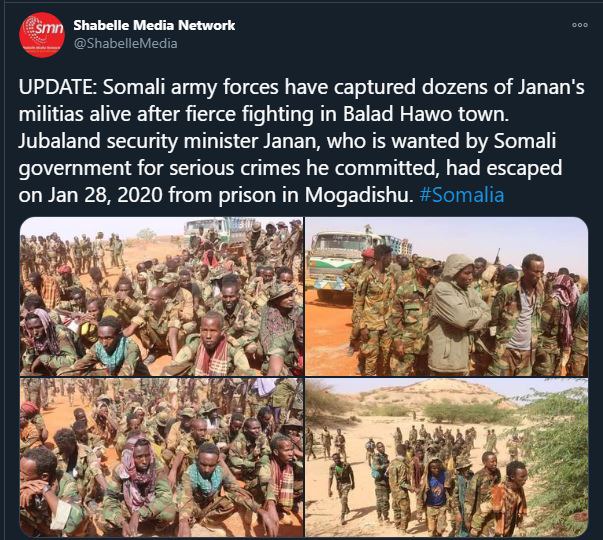This screenshot has width=603, height=540.
Task: Follow the #Somalia hashtag link
Action: click(x=461, y=195)
